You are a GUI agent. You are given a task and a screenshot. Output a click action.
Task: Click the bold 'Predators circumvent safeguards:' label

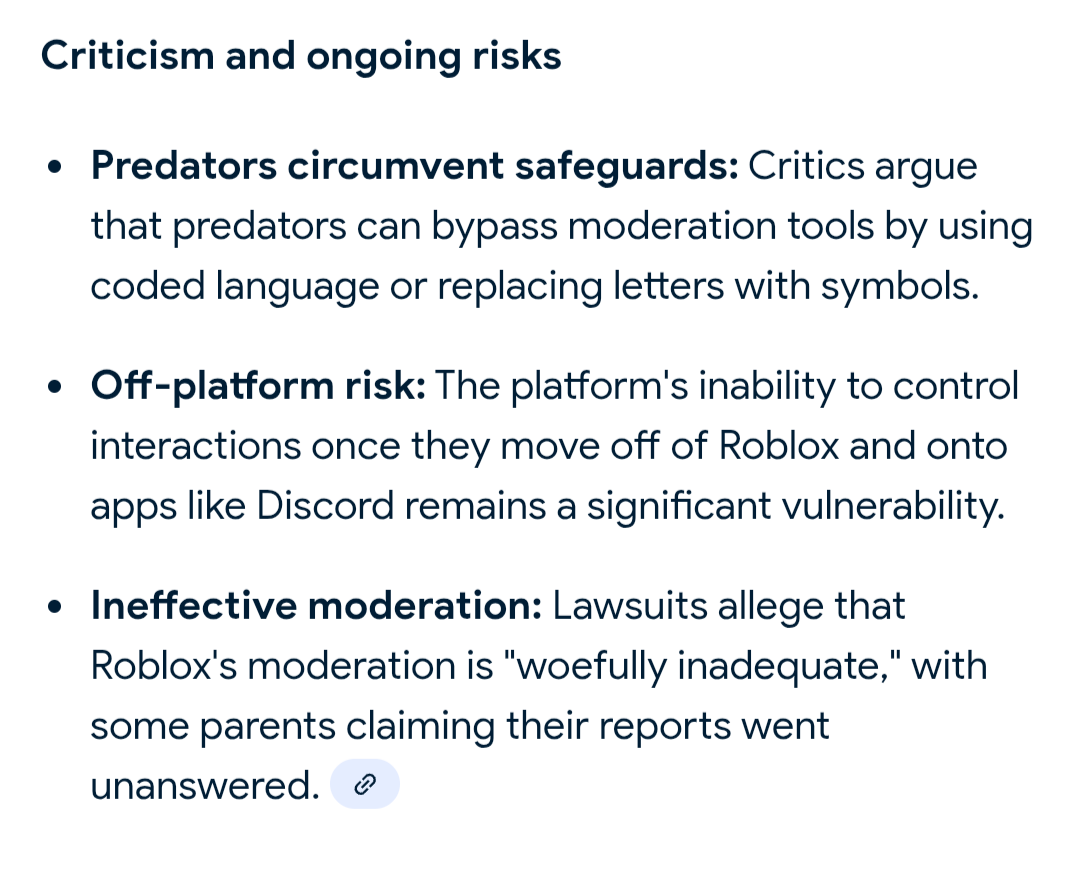coord(414,166)
